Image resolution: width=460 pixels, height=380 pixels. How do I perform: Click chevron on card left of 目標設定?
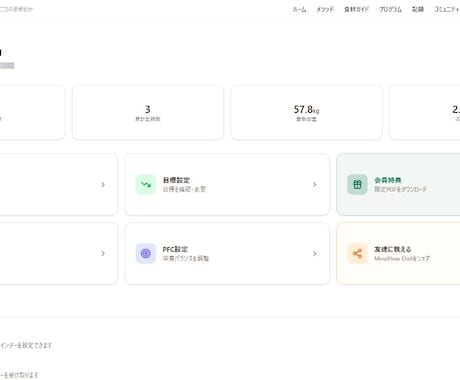tap(103, 184)
